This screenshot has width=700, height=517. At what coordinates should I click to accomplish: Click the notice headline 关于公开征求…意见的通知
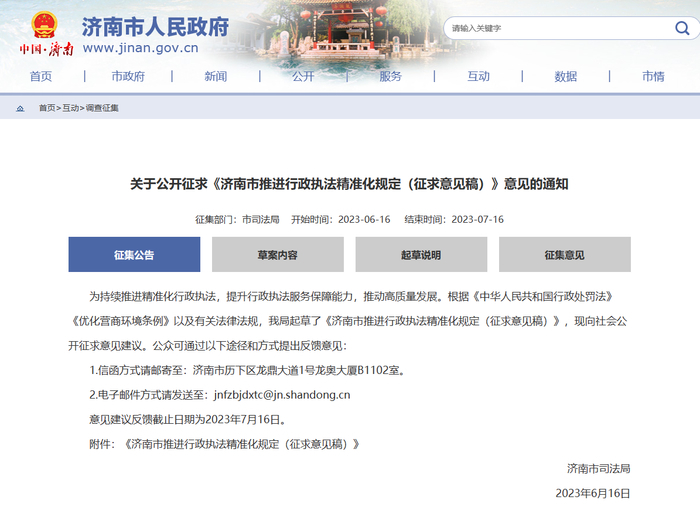349,184
